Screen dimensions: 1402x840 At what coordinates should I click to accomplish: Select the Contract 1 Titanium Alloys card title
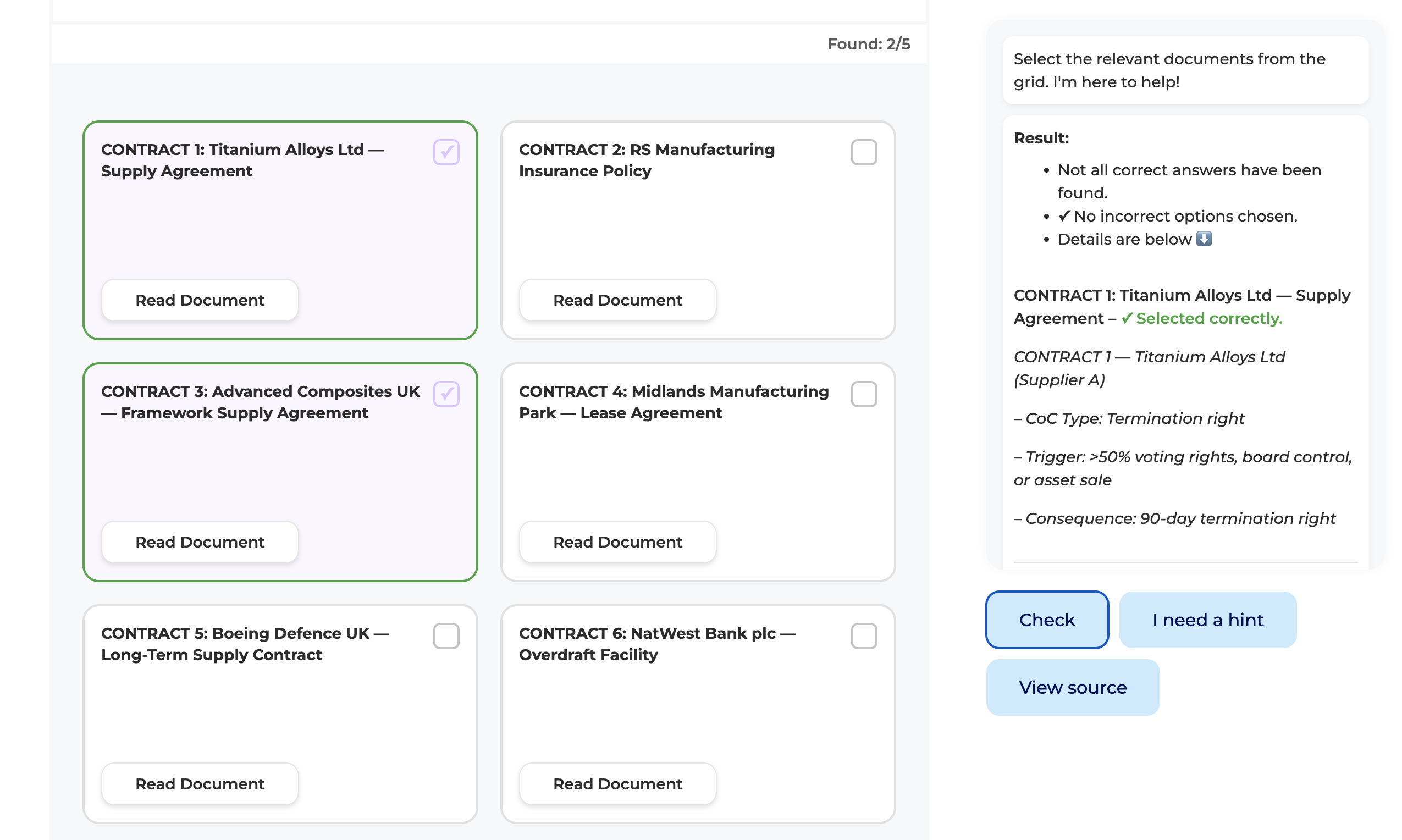point(242,160)
